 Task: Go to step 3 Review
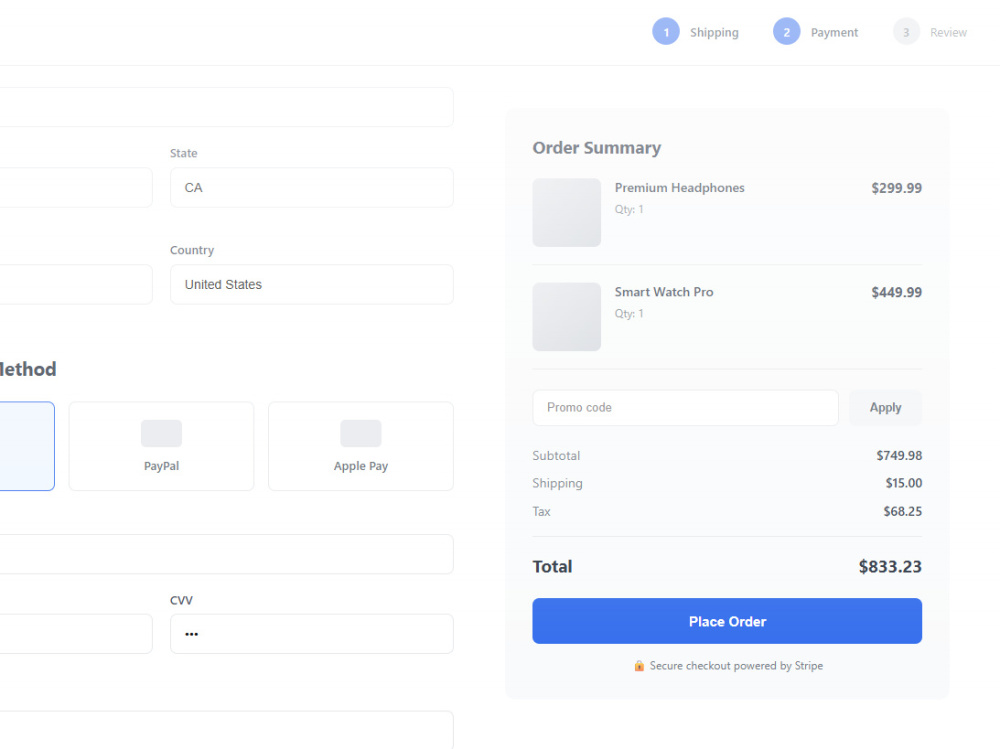coord(930,32)
